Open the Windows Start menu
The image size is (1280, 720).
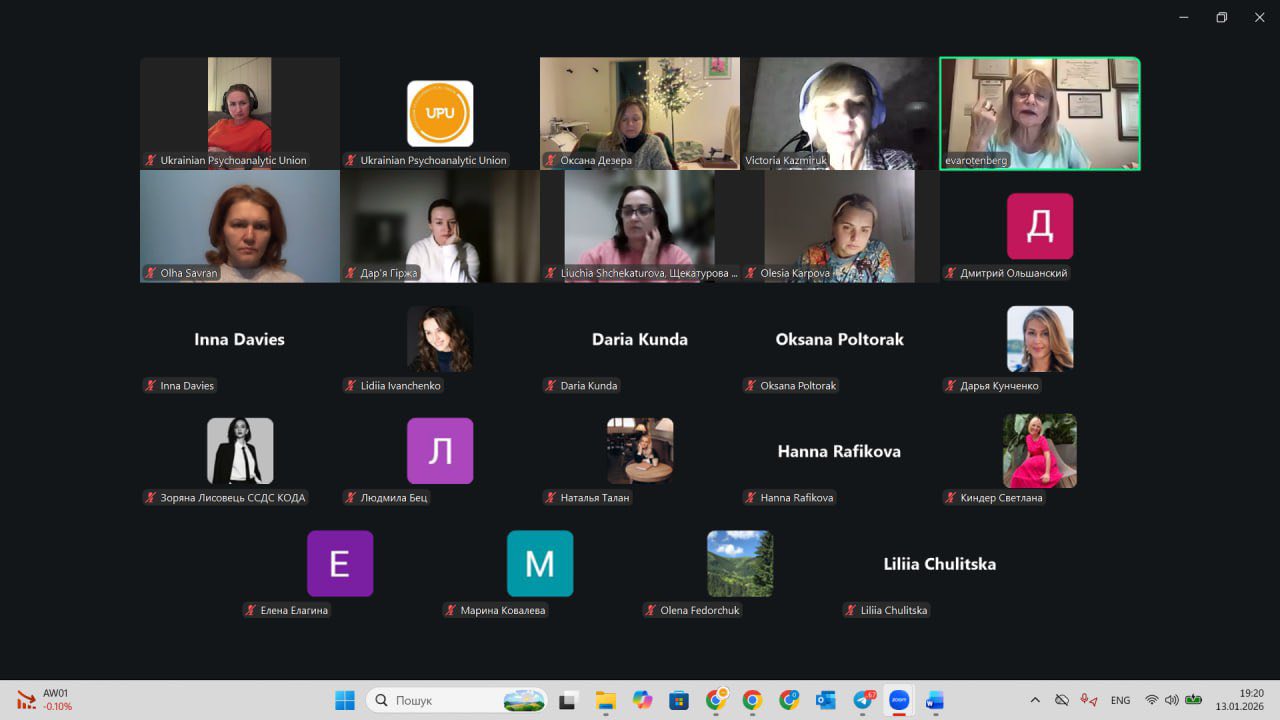345,700
